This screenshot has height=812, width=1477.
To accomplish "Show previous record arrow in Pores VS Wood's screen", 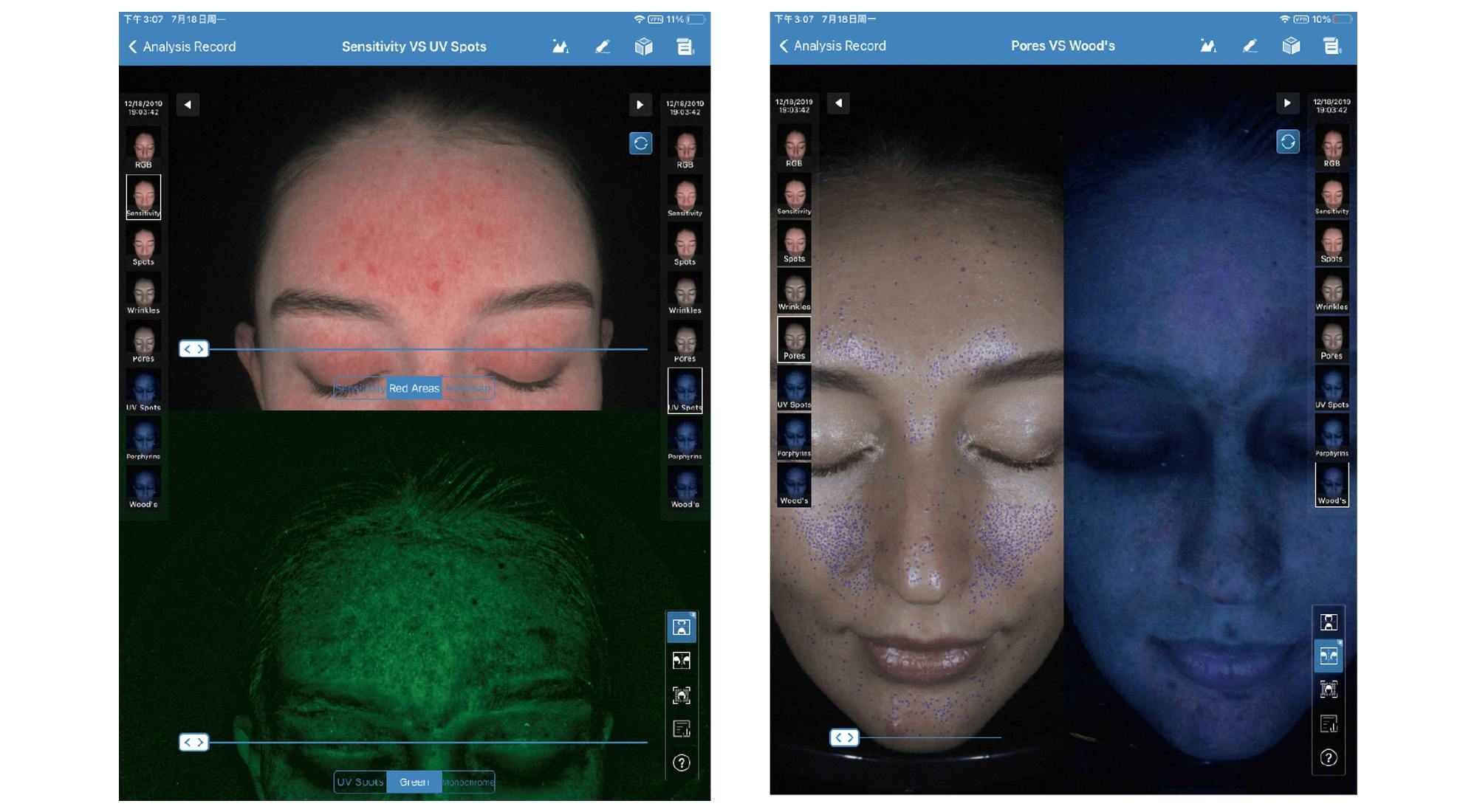I will [x=838, y=103].
